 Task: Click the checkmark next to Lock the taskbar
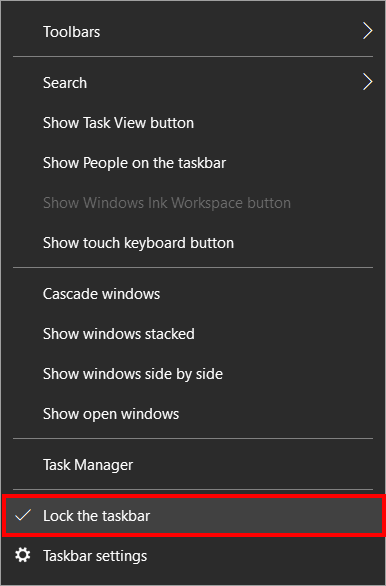click(22, 515)
